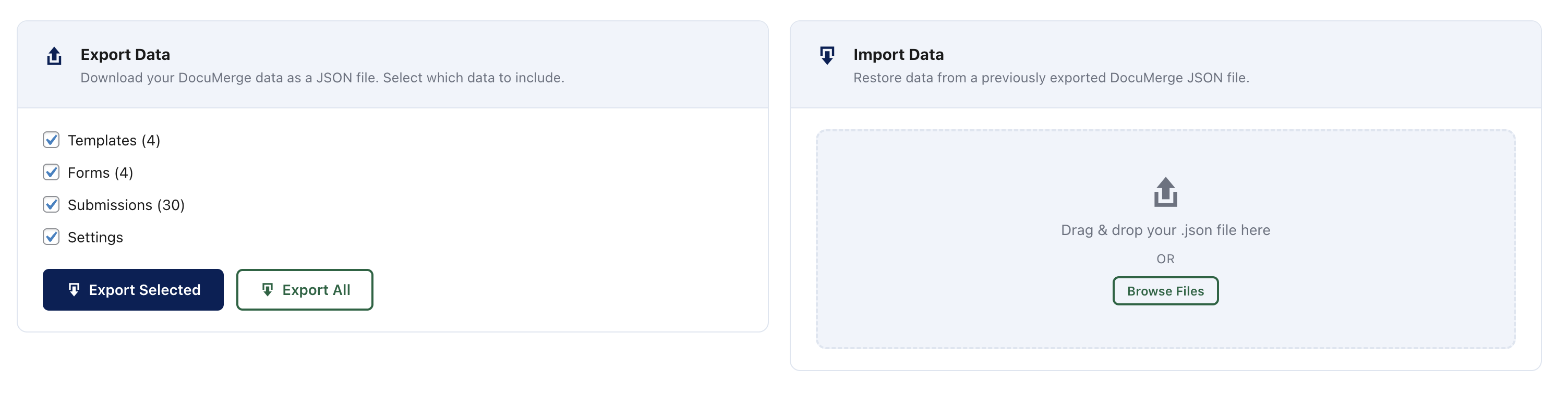Click the download icon inside Export All

267,290
